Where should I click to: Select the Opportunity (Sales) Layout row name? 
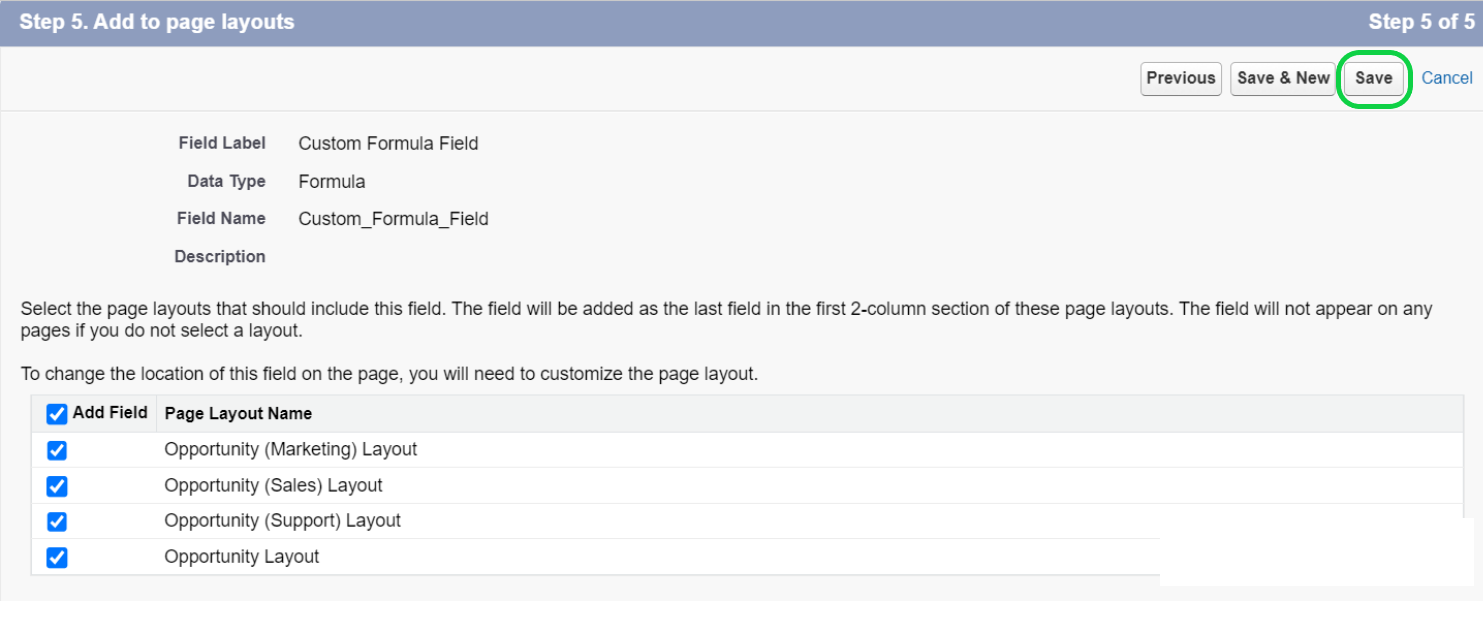tap(274, 486)
